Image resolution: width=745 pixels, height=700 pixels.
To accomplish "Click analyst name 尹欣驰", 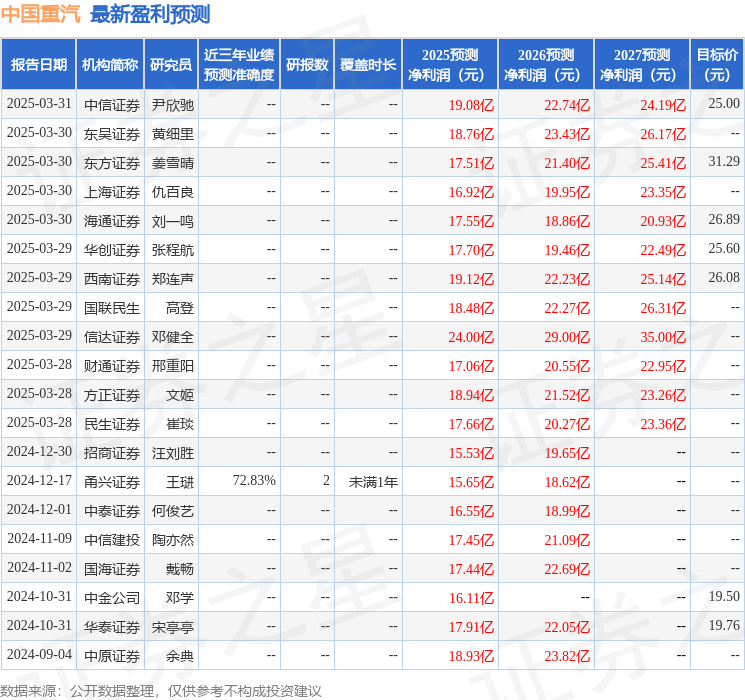I will [172, 105].
